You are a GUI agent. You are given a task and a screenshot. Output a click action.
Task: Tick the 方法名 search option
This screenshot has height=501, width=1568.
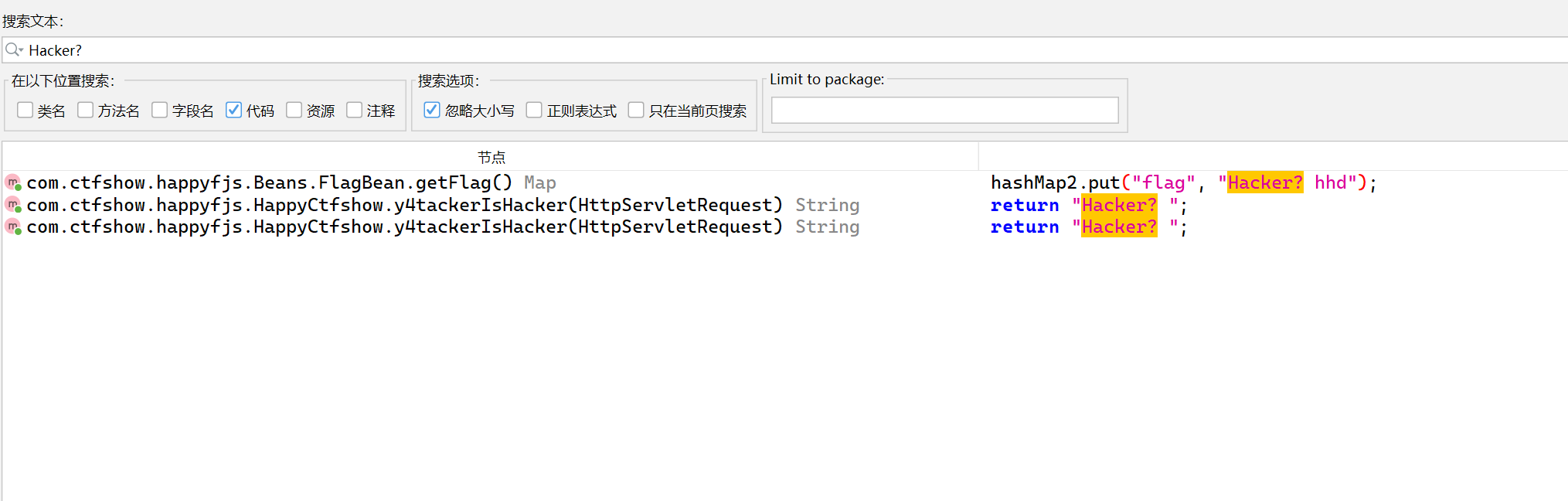click(x=86, y=111)
